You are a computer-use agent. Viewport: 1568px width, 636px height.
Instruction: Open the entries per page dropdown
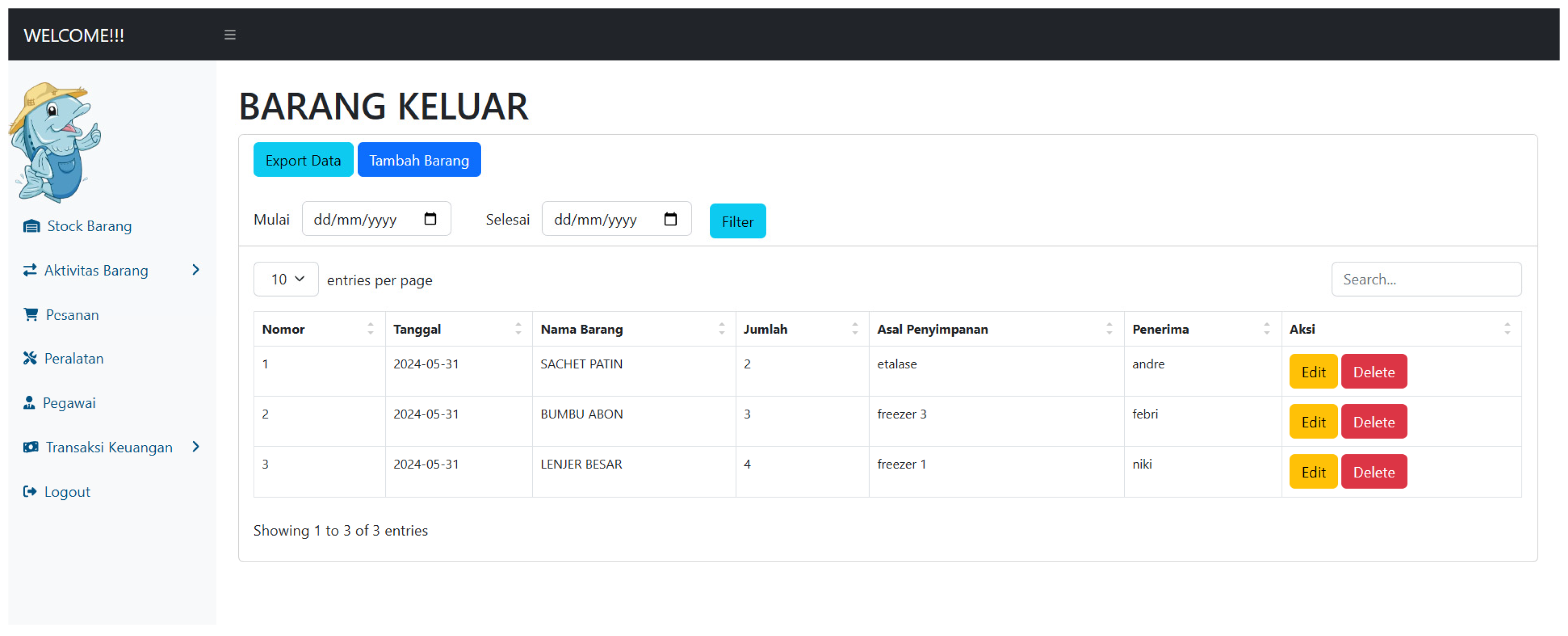click(286, 279)
